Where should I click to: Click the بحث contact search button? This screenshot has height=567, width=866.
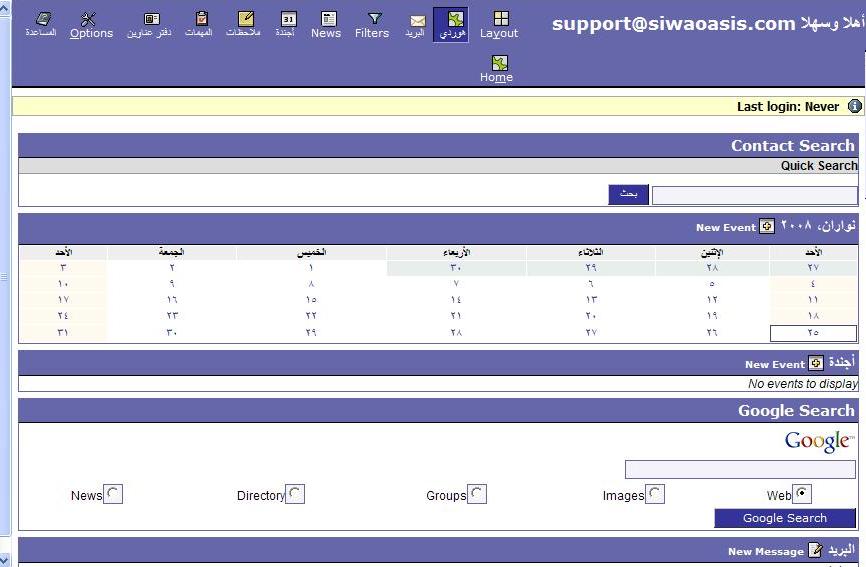[628, 195]
